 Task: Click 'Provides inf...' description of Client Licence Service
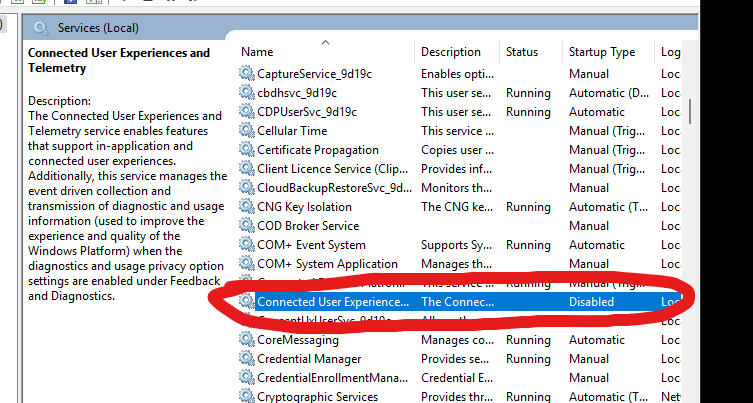457,169
